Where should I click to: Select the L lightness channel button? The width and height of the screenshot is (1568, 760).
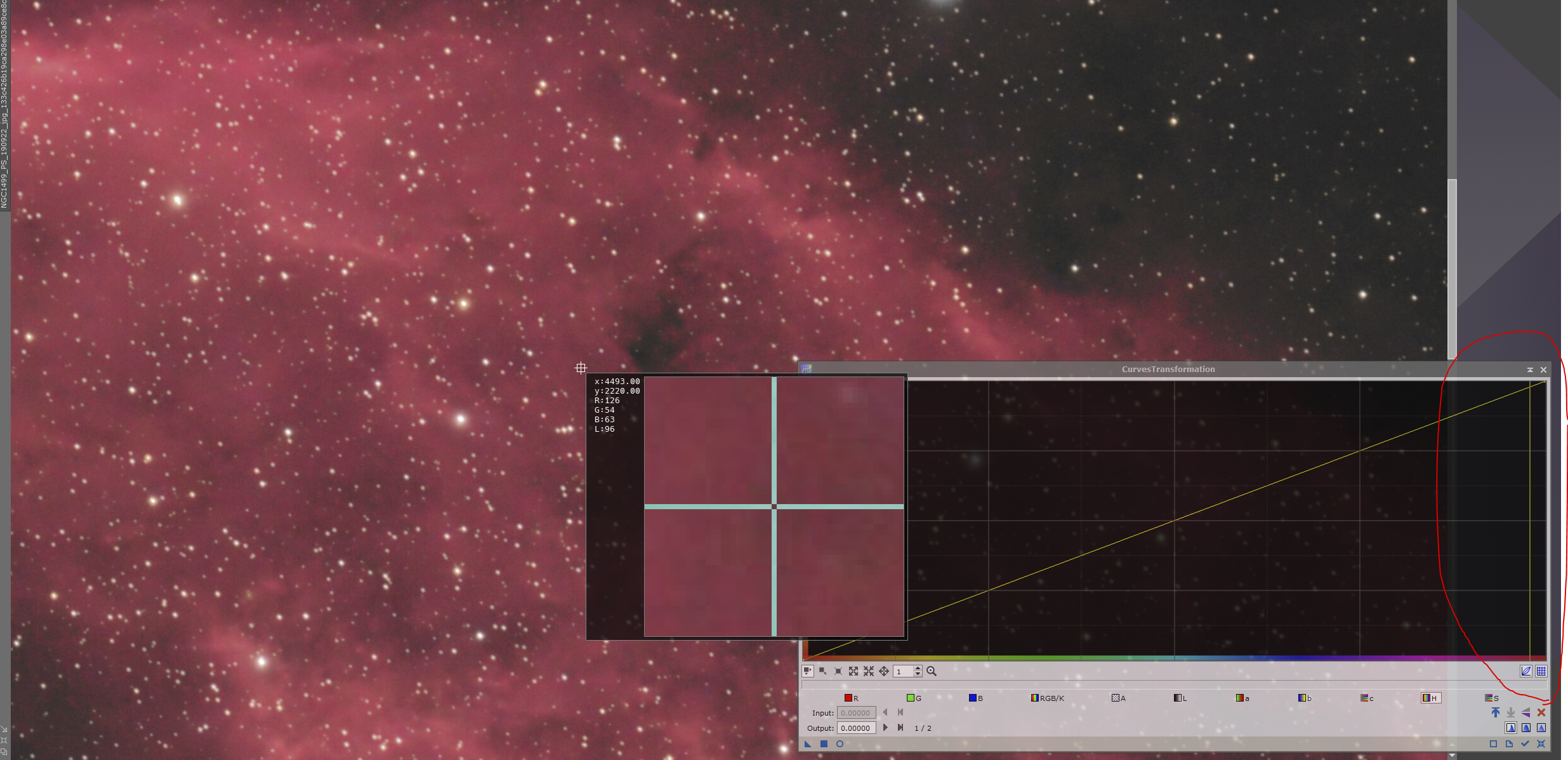1180,698
